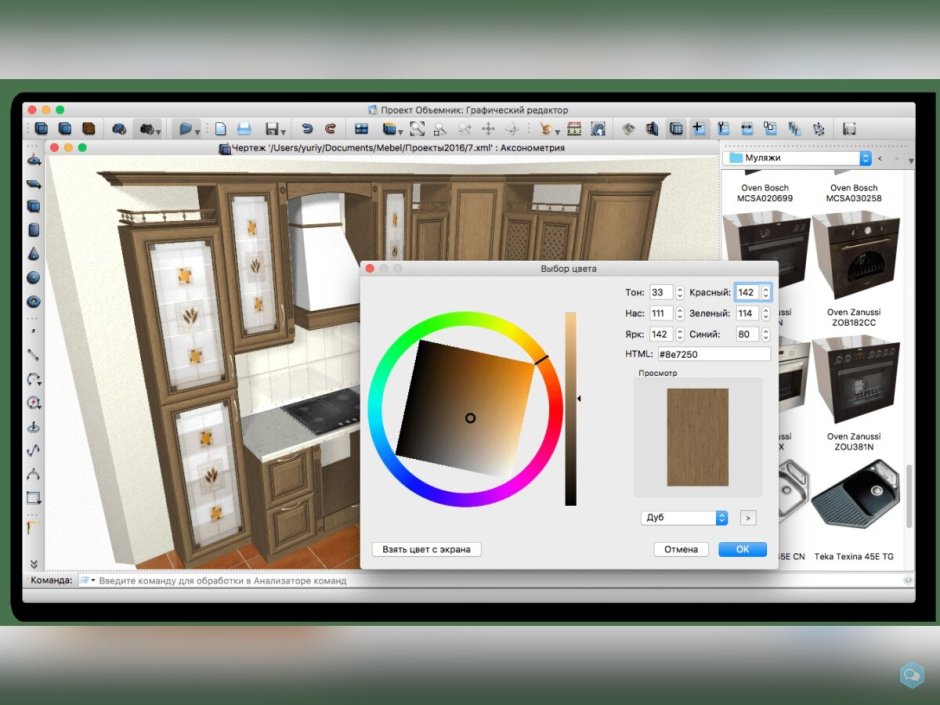Select the Teka Texina 45E TG sink thumbnail
940x705 pixels.
click(854, 495)
